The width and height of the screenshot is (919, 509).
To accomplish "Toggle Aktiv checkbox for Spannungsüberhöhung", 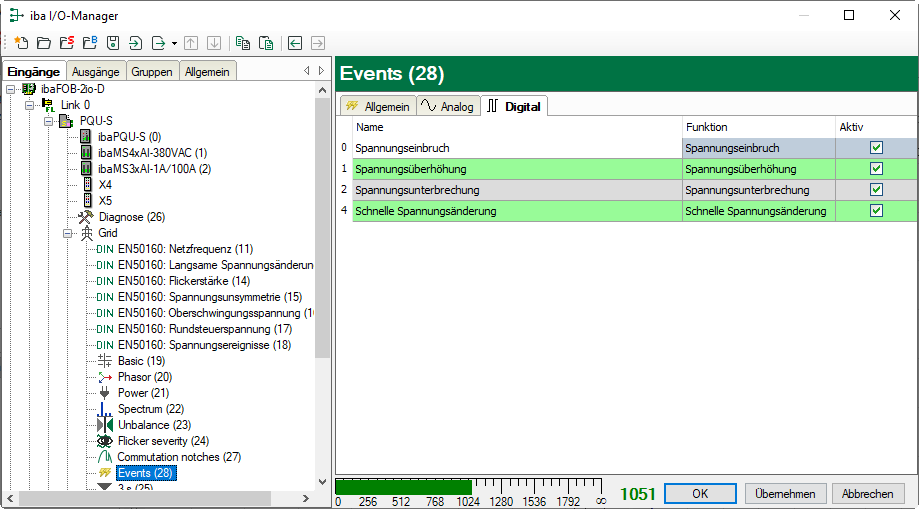I will 876,169.
